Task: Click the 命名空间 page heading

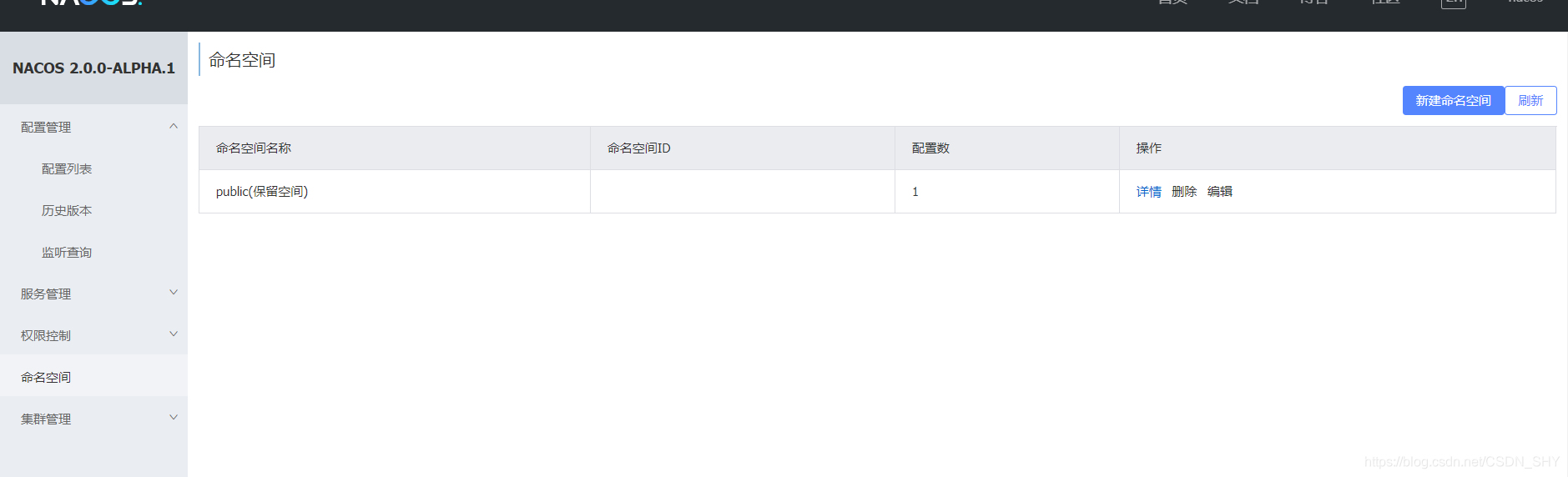Action: (x=242, y=60)
